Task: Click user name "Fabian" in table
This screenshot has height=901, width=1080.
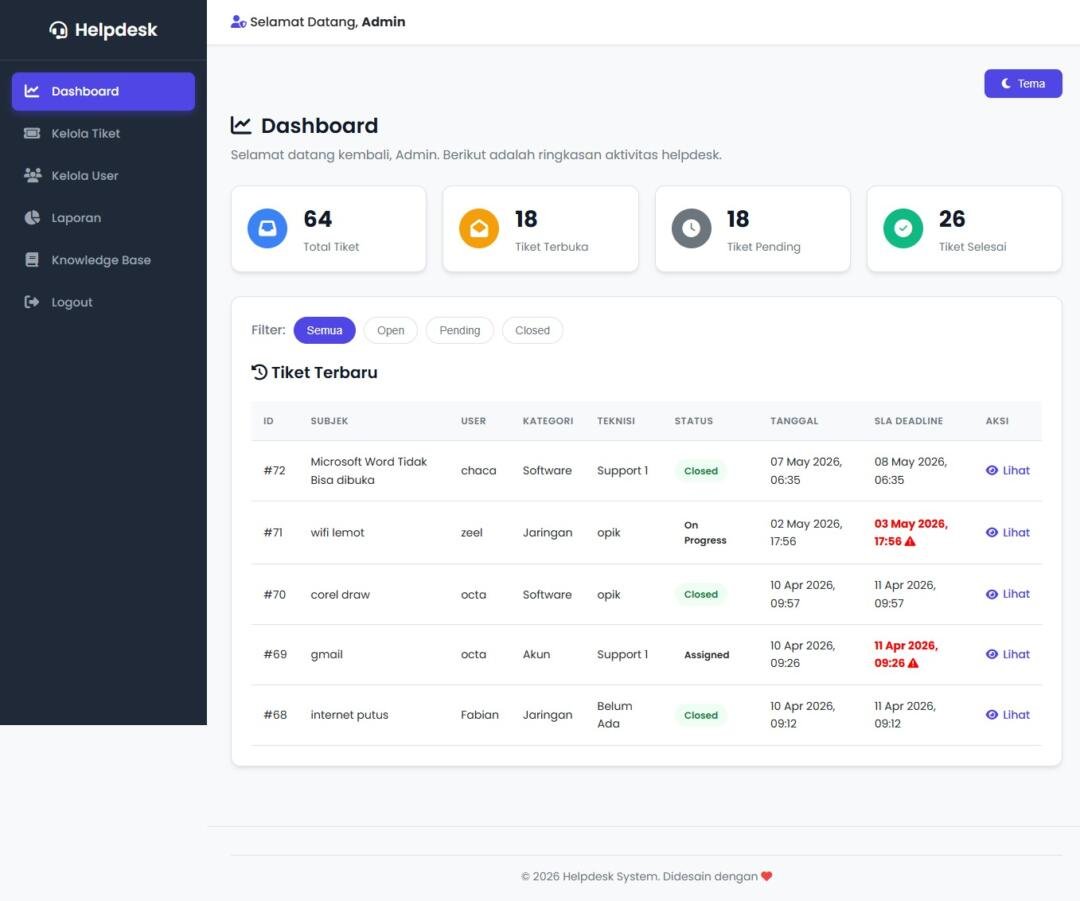Action: pyautogui.click(x=479, y=715)
